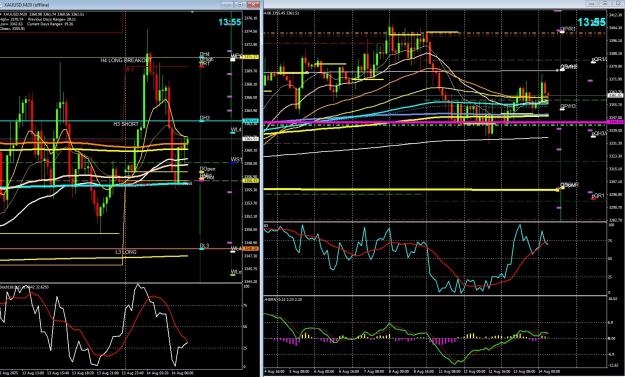Click the left chart stochastic indicator header
The width and height of the screenshot is (625, 377).
click(x=25, y=287)
